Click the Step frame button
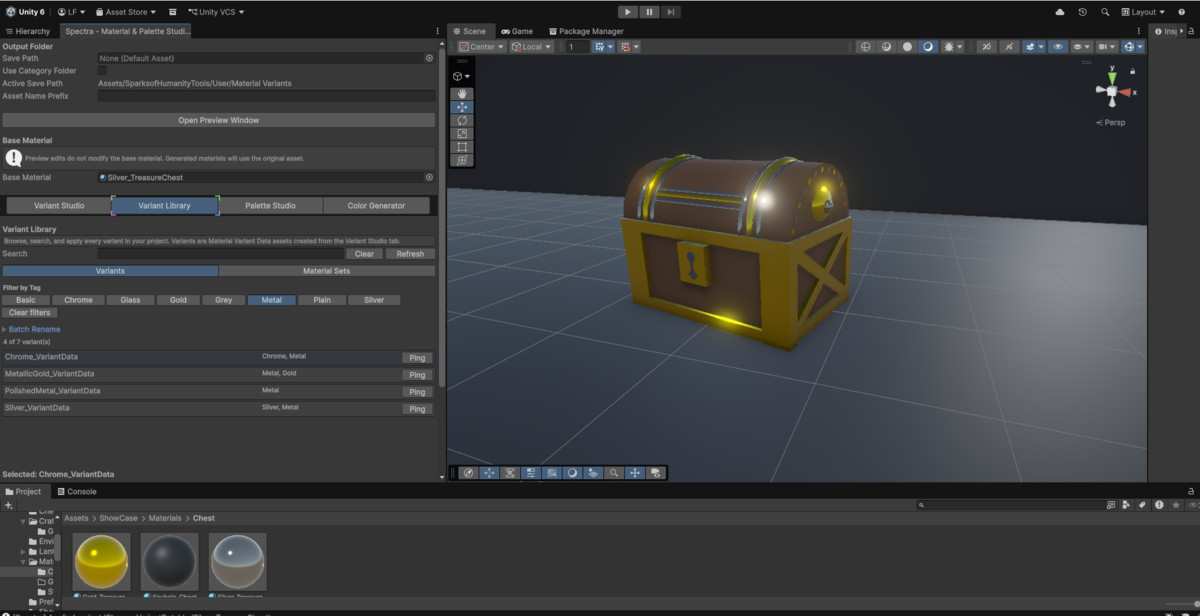 (671, 12)
